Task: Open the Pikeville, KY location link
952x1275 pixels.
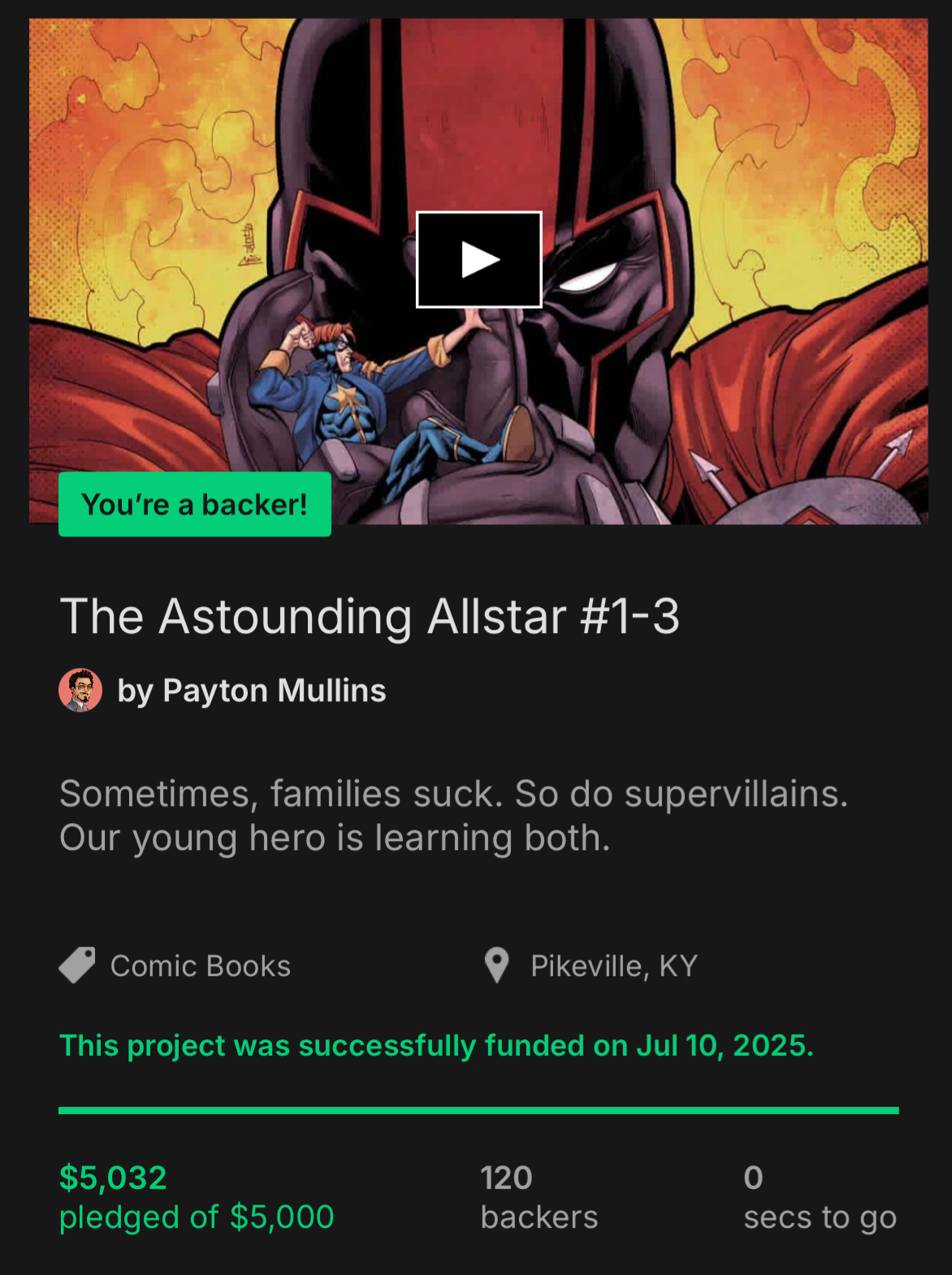Action: click(x=614, y=965)
